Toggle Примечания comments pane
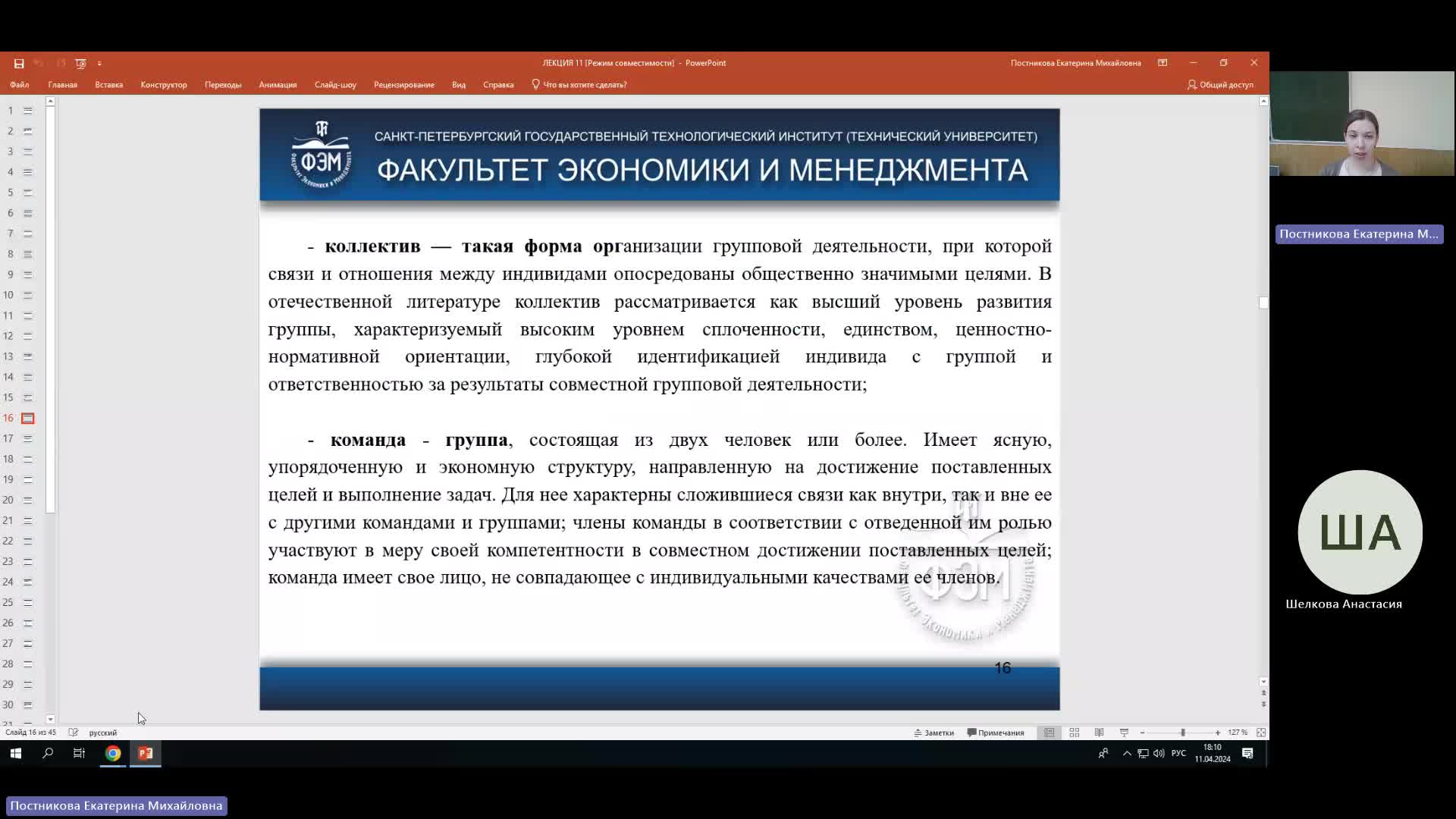This screenshot has height=819, width=1456. click(x=996, y=733)
